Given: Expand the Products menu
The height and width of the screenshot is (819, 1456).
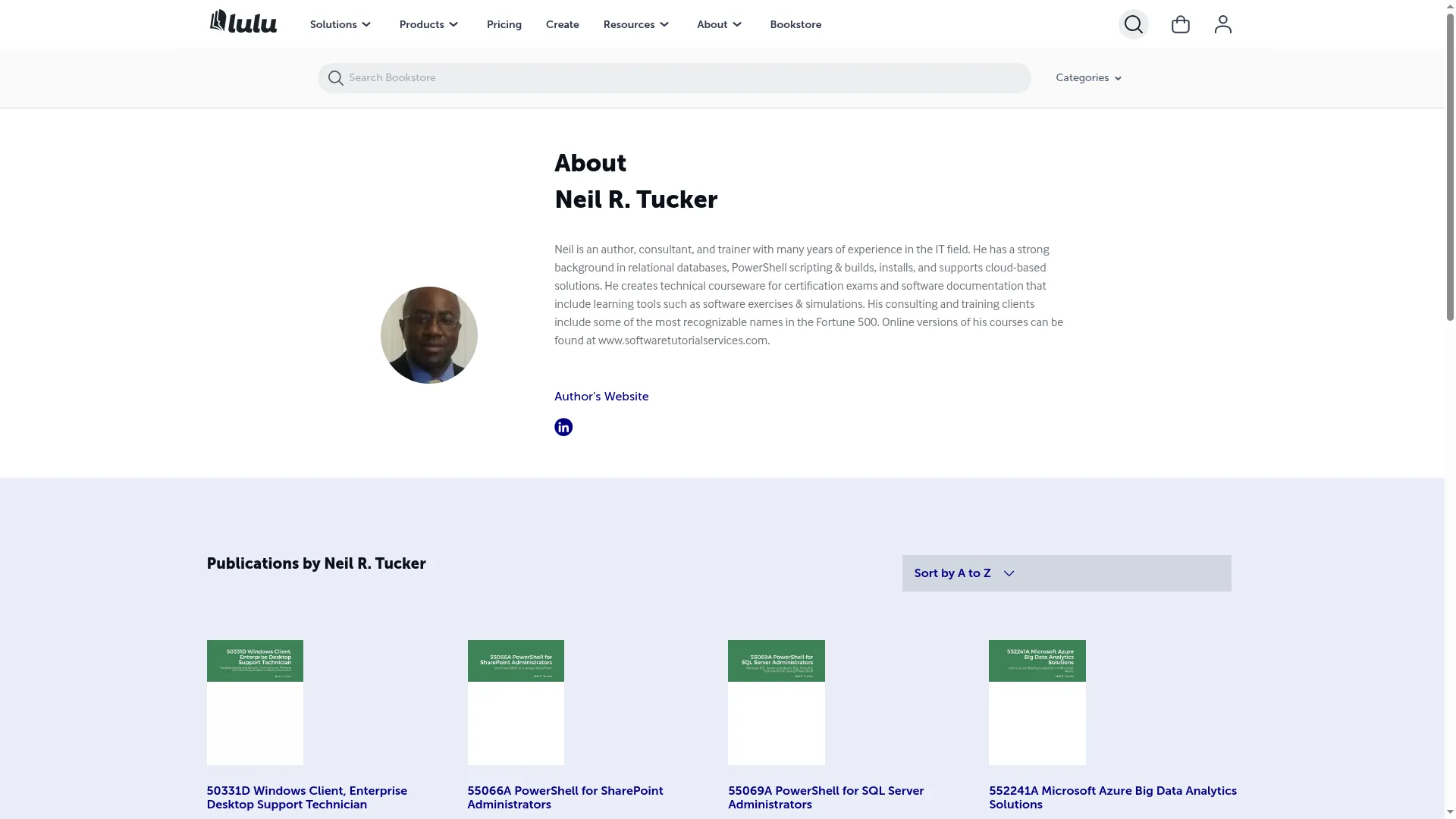Looking at the screenshot, I should click(429, 24).
